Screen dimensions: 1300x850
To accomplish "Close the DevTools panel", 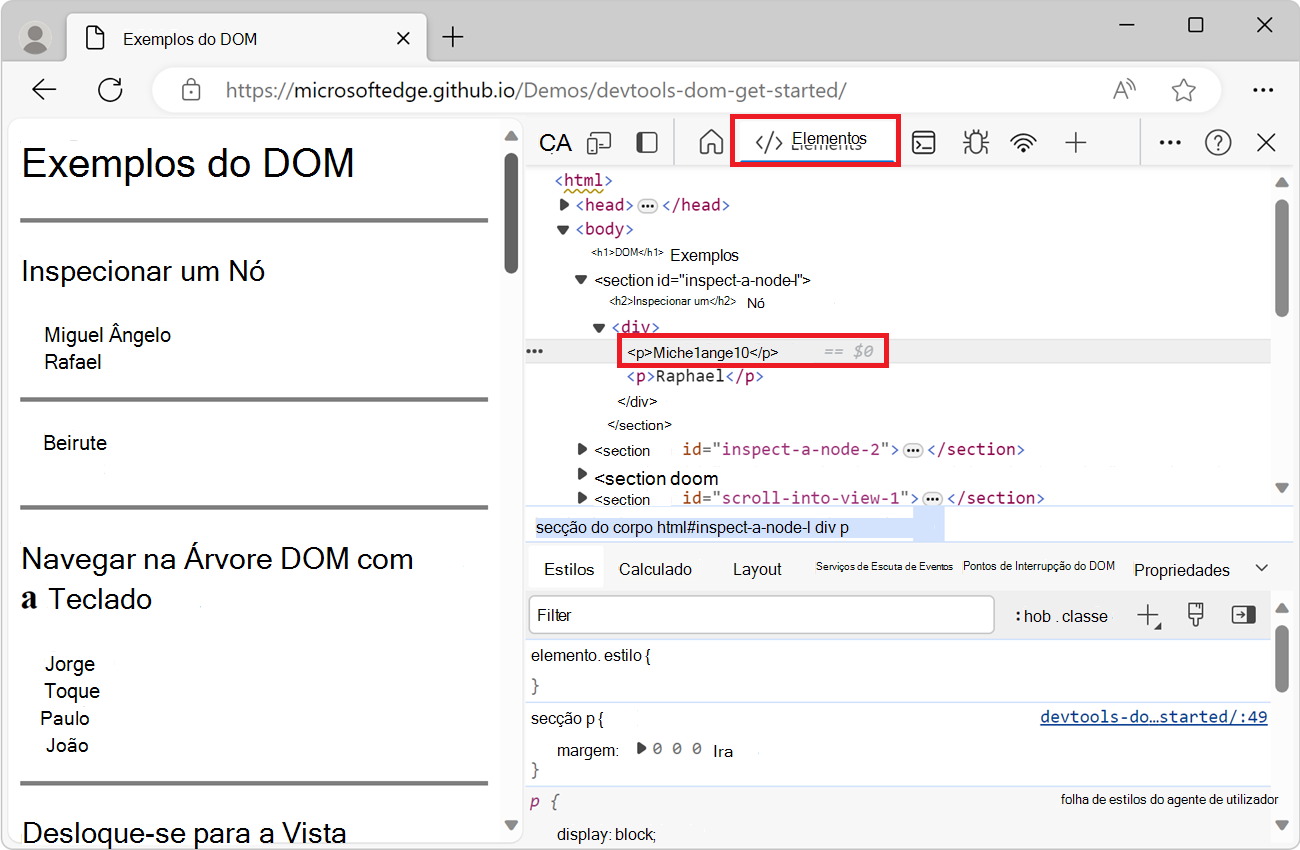I will click(1266, 143).
